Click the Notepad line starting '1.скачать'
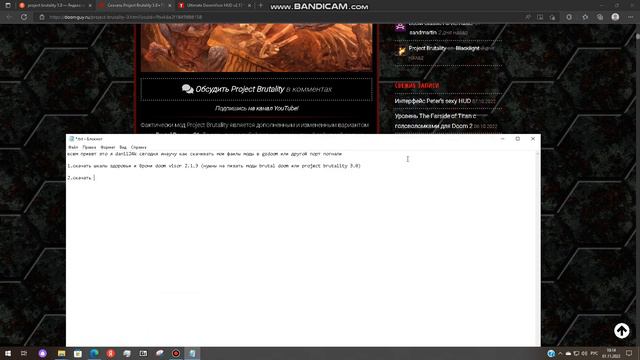Screen dimensions: 640x360 (x=214, y=166)
